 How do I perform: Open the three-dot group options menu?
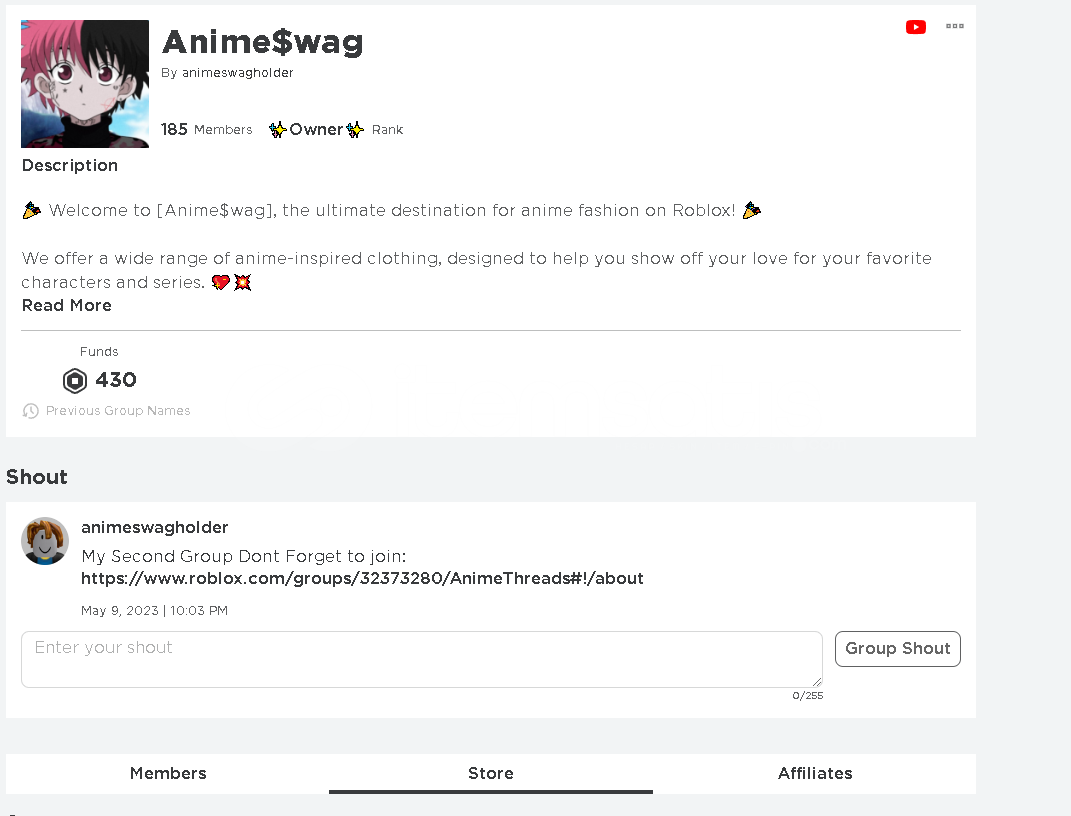(954, 26)
